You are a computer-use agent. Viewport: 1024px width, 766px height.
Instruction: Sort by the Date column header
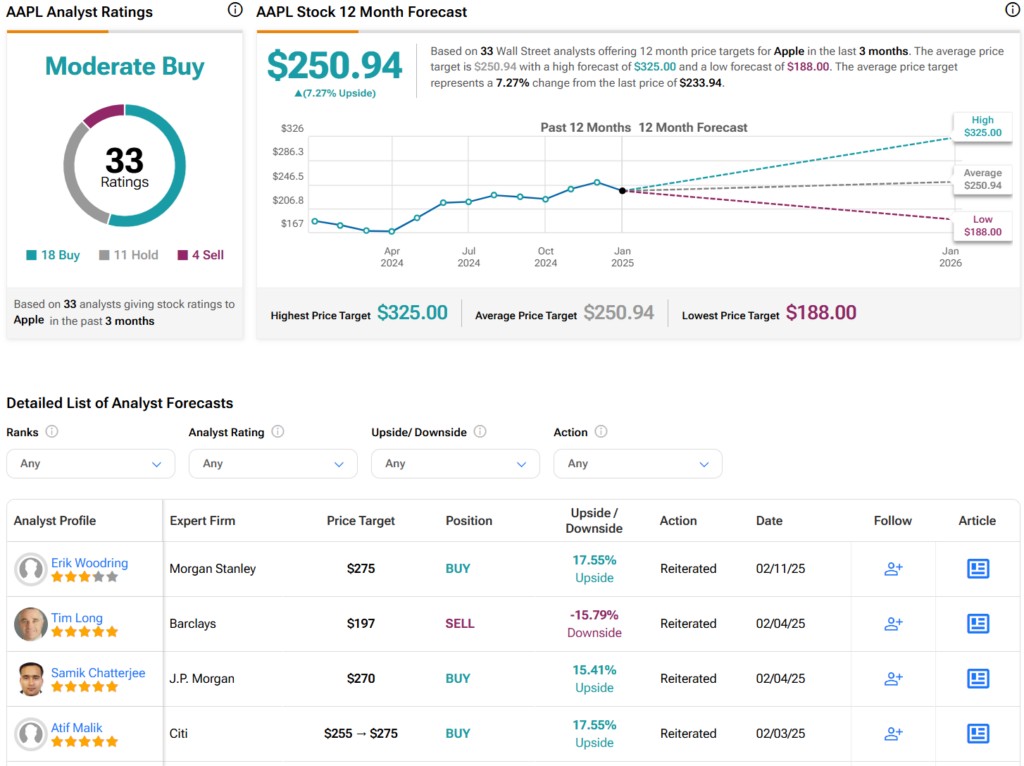(x=769, y=521)
